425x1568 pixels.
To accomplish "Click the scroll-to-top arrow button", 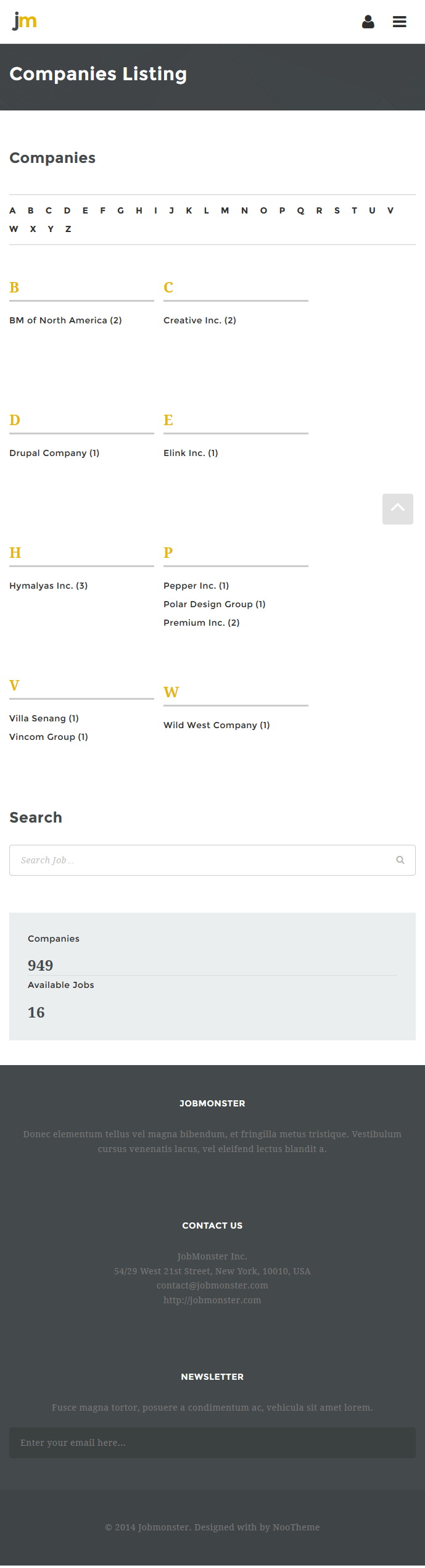I will (398, 509).
